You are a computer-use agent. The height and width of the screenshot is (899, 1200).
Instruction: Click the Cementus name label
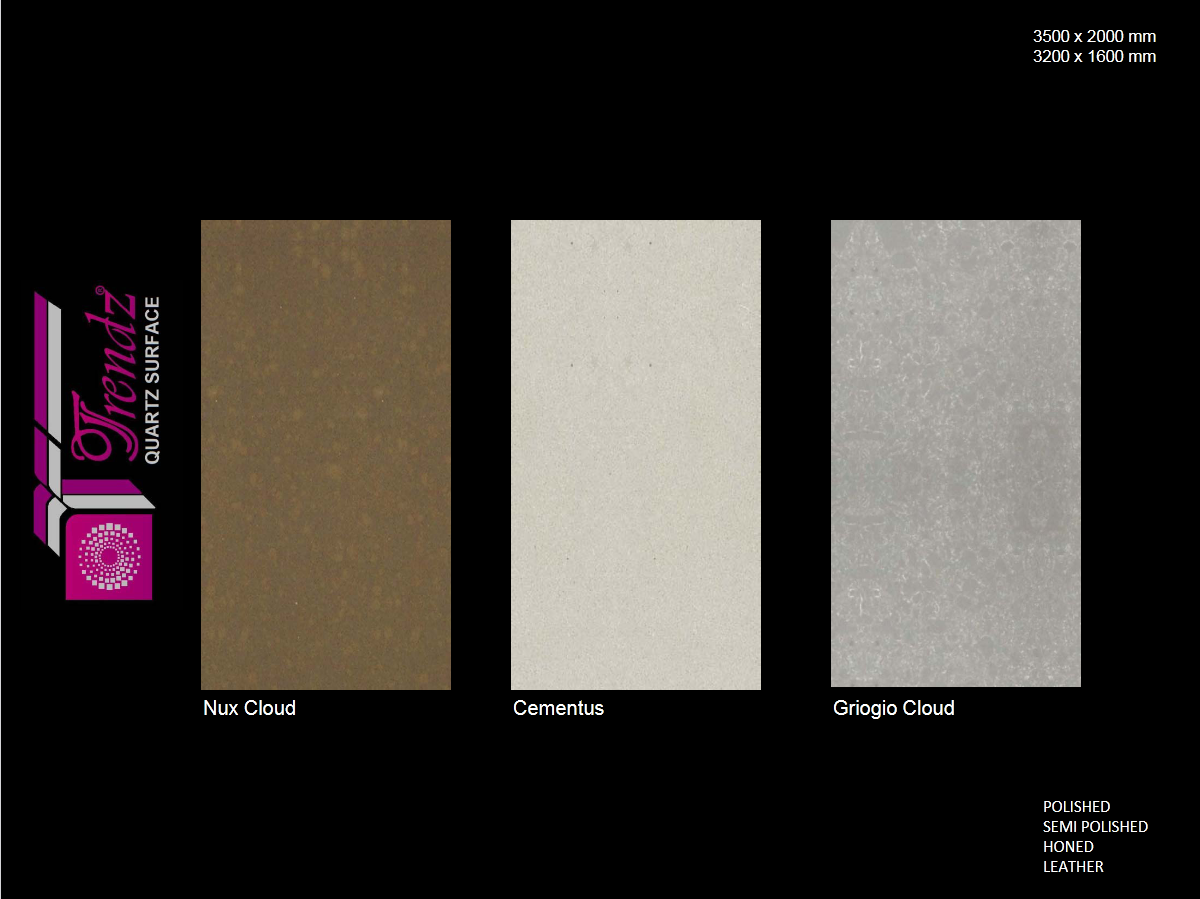558,708
